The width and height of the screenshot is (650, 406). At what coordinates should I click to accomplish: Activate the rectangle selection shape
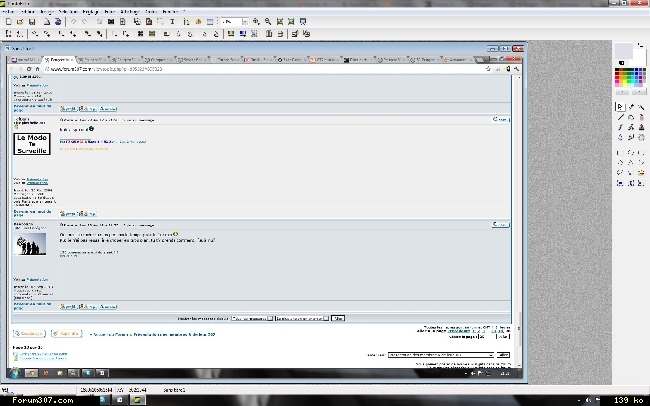point(620,153)
